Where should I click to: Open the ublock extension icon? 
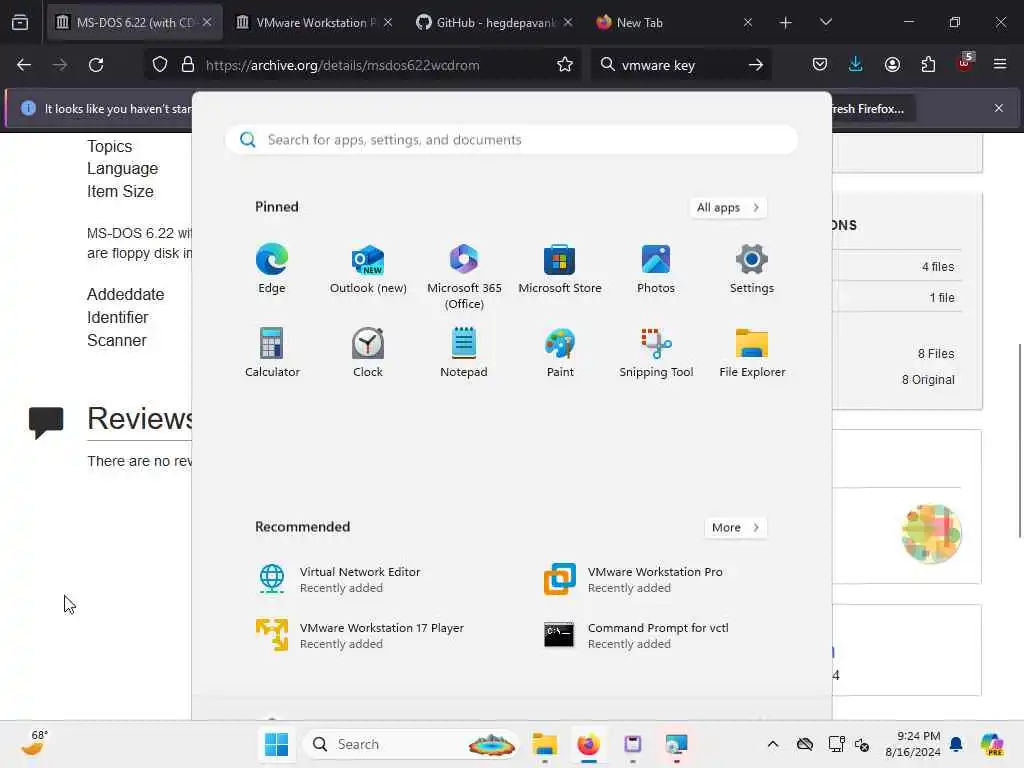(x=964, y=63)
